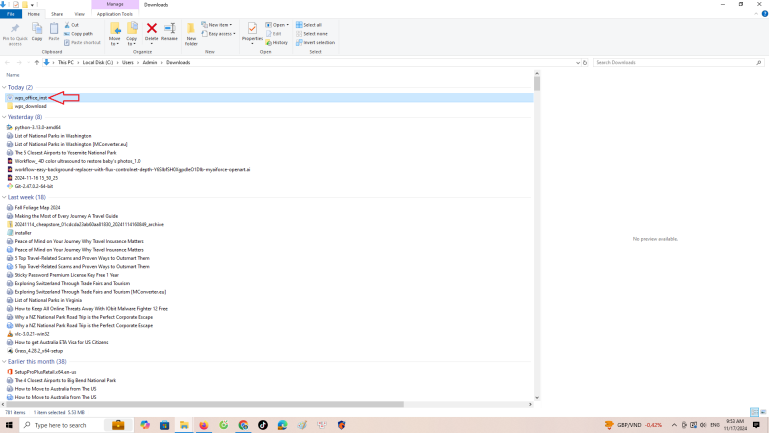This screenshot has height=433, width=769.
Task: Open the File menu tab
Action: pos(9,14)
